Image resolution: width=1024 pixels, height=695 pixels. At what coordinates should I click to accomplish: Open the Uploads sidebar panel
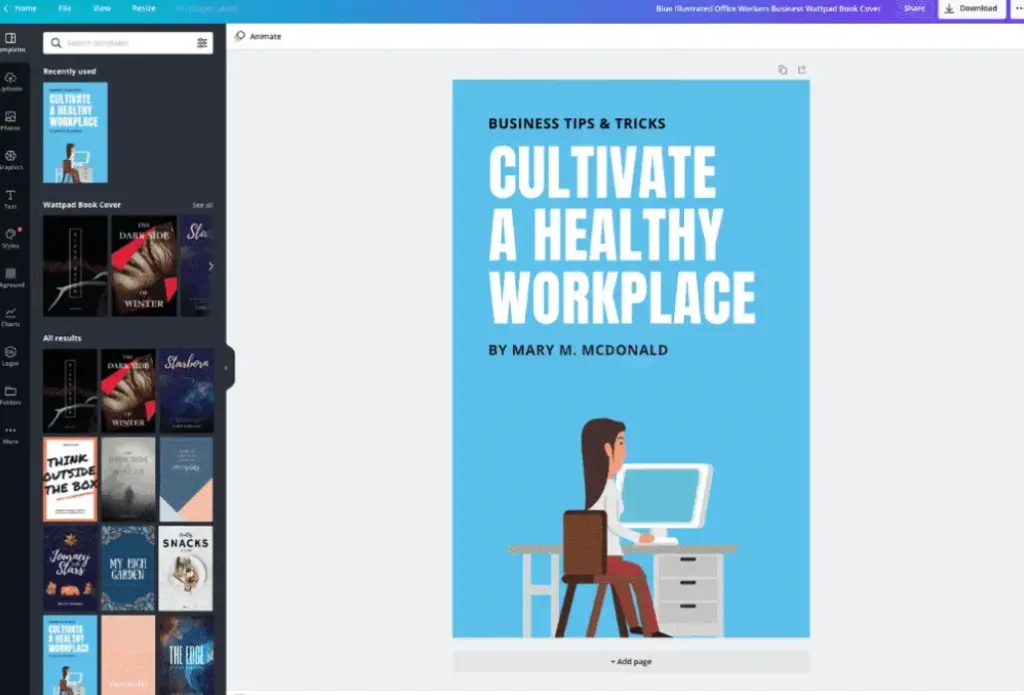coord(11,81)
